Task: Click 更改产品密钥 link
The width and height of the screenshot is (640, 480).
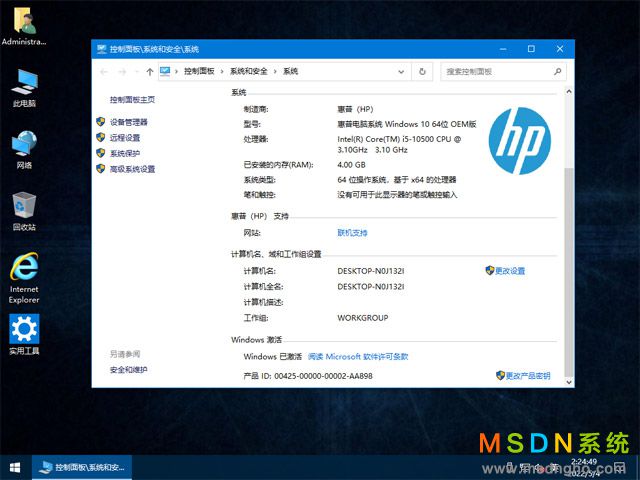Action: (x=528, y=376)
